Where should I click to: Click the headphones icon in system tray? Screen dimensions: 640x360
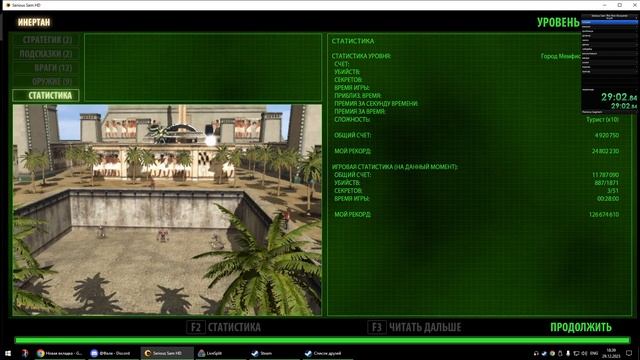pos(536,353)
